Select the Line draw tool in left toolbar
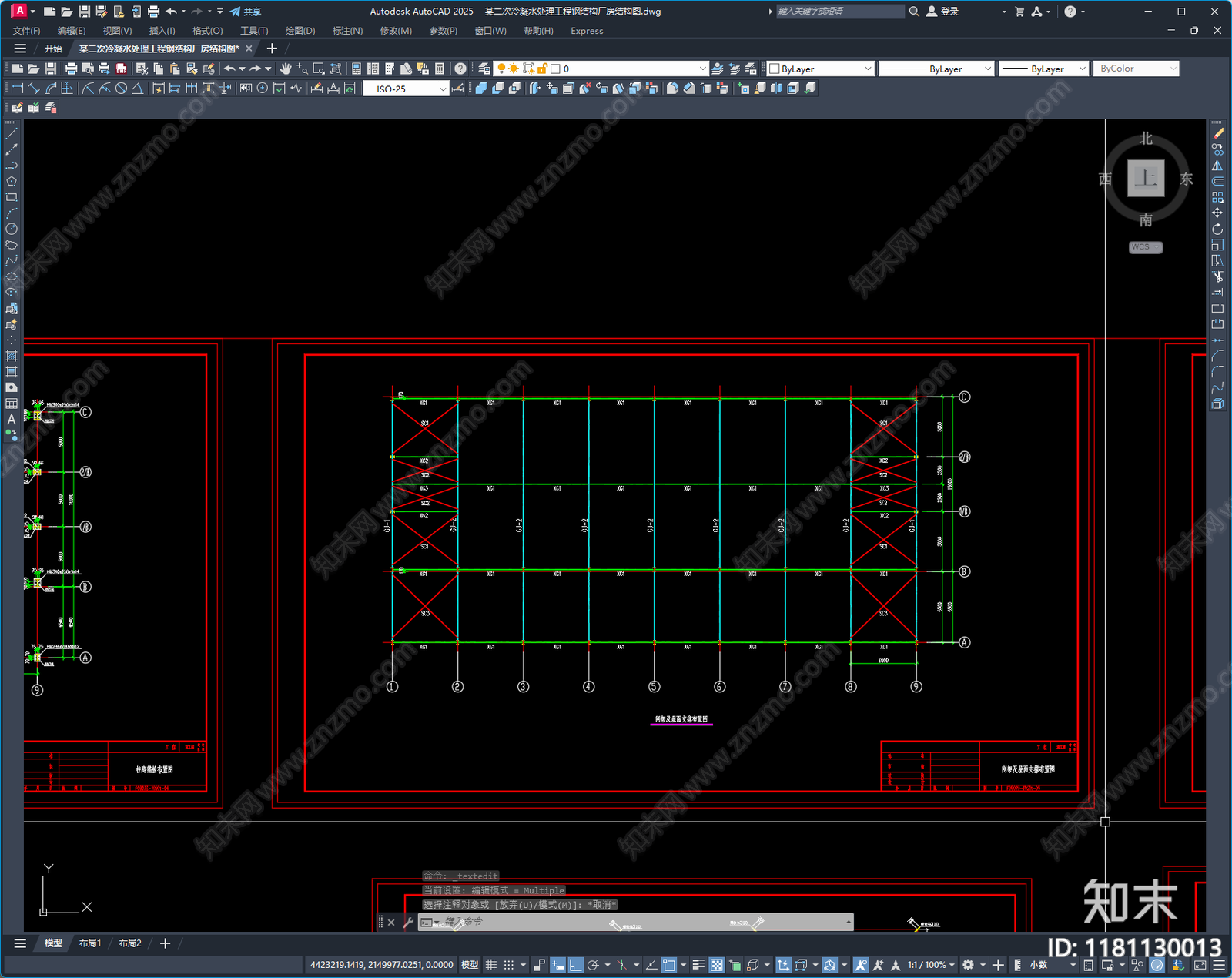Viewport: 1232px width, 978px height. click(12, 134)
